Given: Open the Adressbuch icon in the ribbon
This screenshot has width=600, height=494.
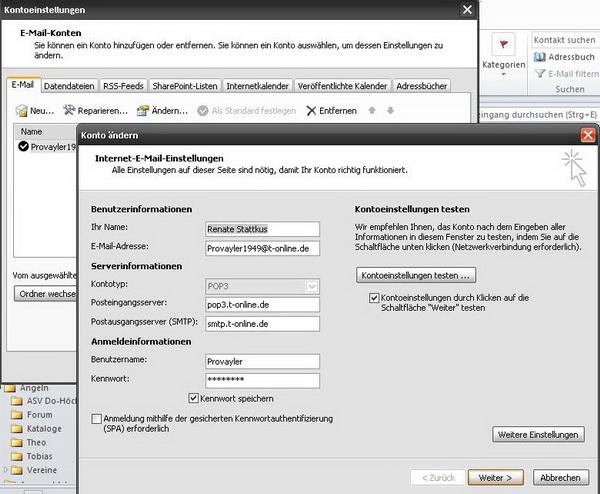Looking at the screenshot, I should 540,57.
